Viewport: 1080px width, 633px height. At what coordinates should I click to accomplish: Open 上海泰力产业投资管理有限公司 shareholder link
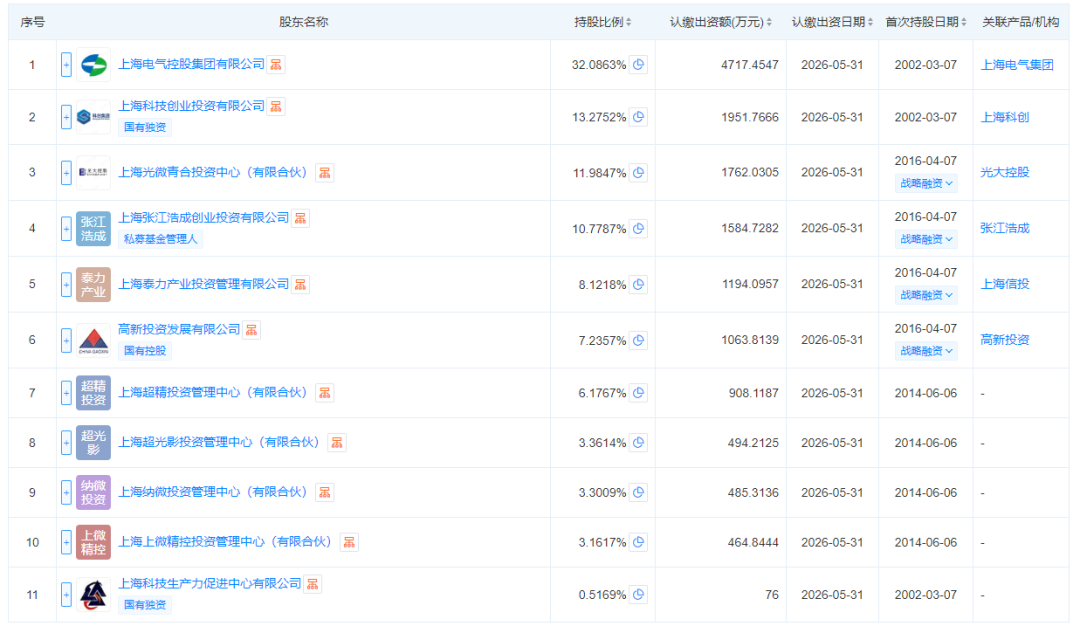point(203,284)
